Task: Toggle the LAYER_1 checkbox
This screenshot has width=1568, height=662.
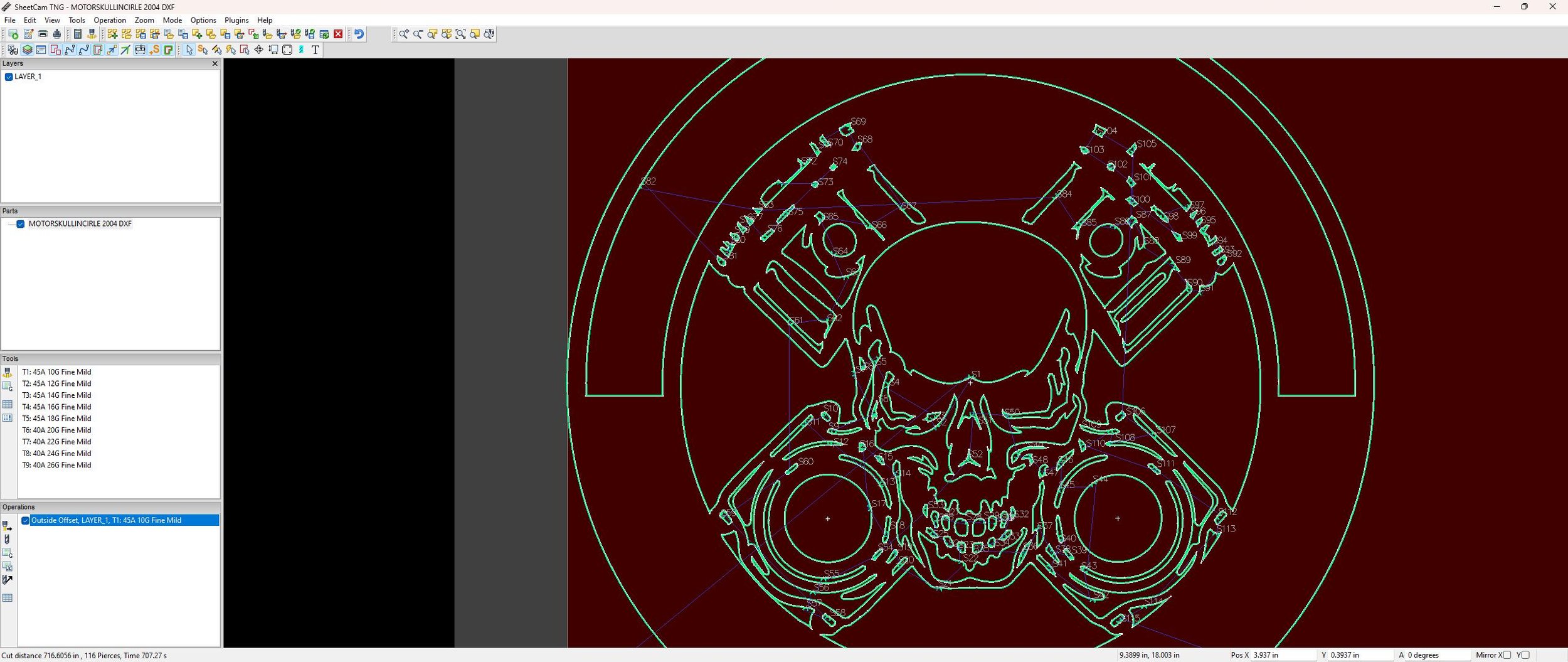Action: point(9,77)
